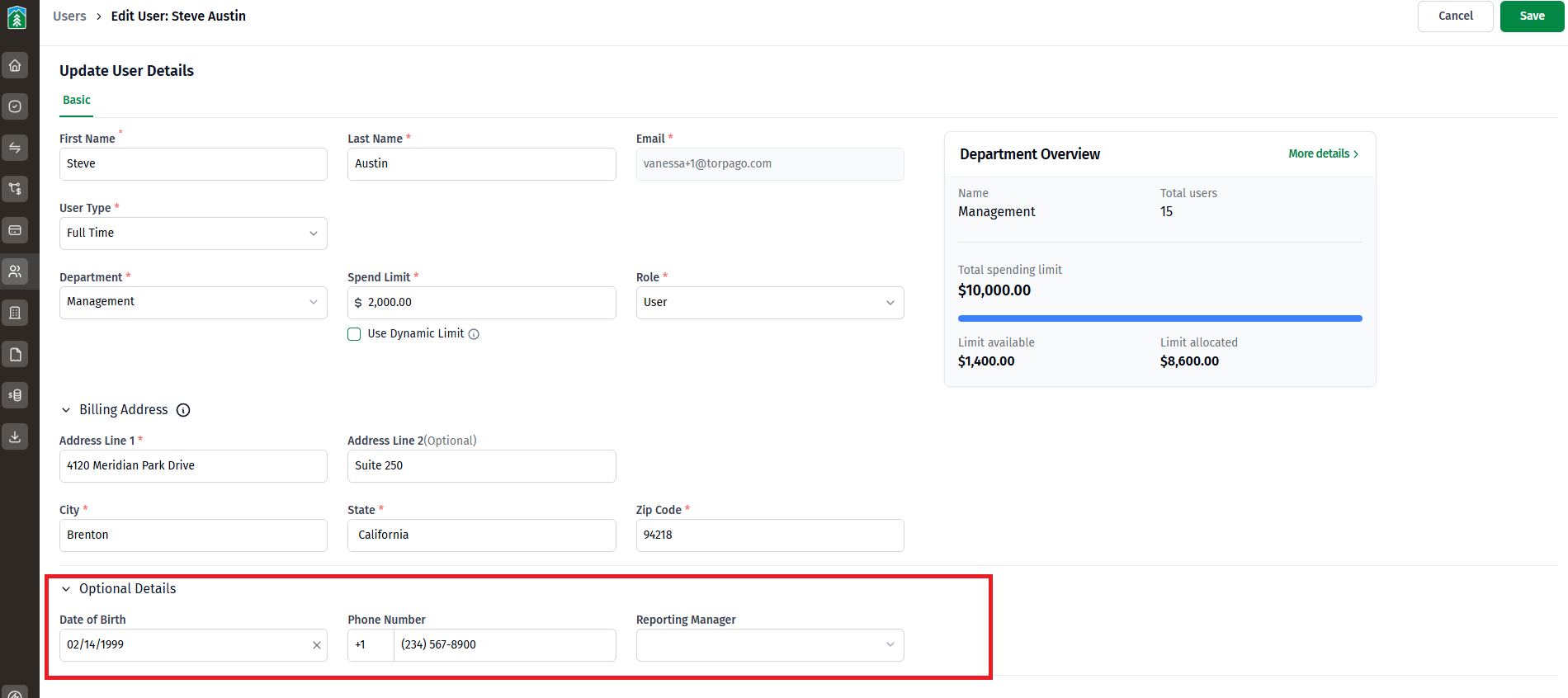Screen dimensions: 1568x698
Task: Collapse the Optional Details section
Action: [66, 589]
